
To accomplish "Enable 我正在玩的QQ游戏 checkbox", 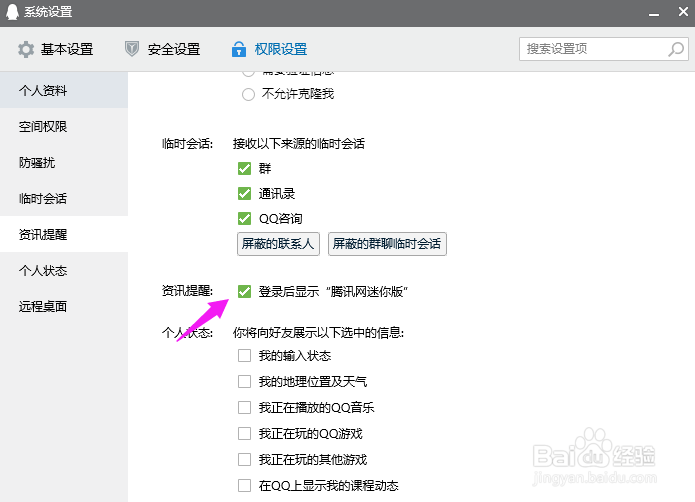I will pyautogui.click(x=244, y=433).
